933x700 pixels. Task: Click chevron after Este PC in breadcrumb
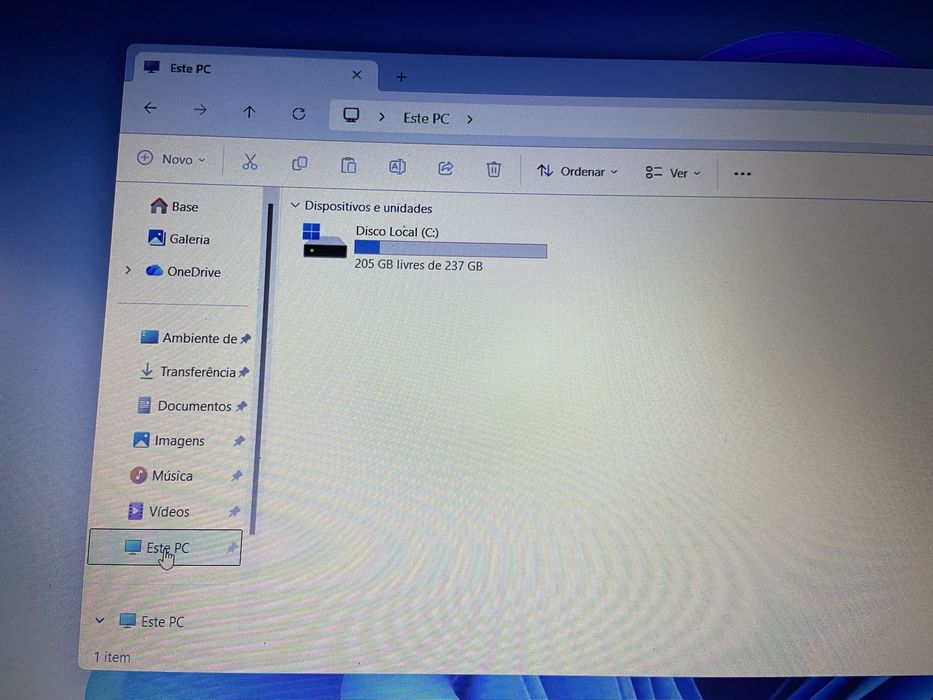click(469, 120)
